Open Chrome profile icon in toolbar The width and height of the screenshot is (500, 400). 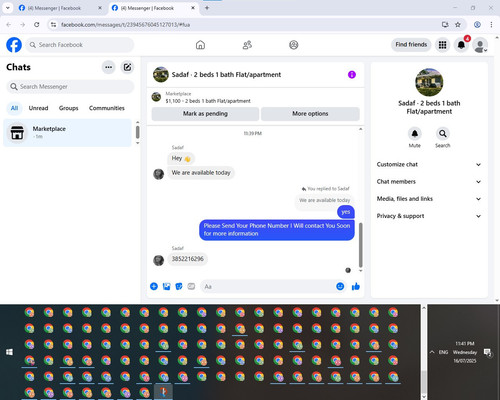[x=477, y=25]
